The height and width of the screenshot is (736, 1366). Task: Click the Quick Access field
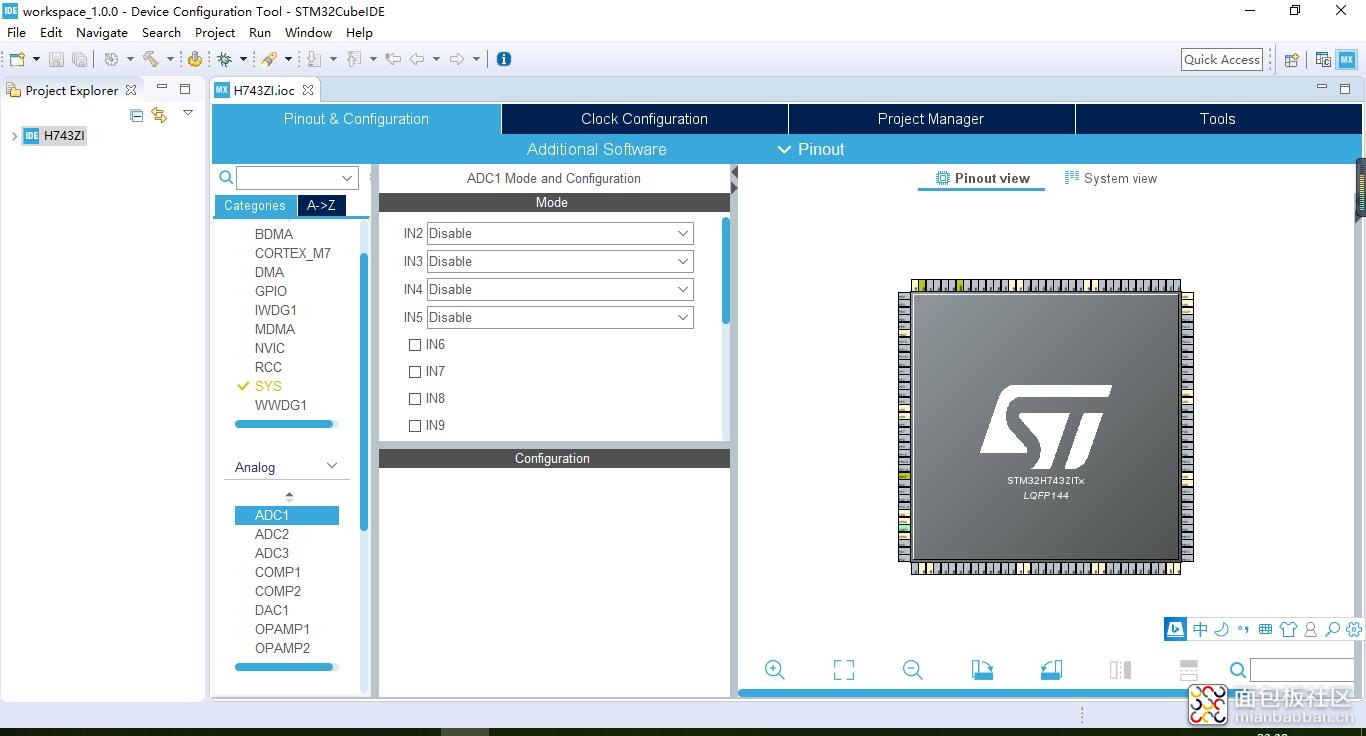pyautogui.click(x=1222, y=59)
